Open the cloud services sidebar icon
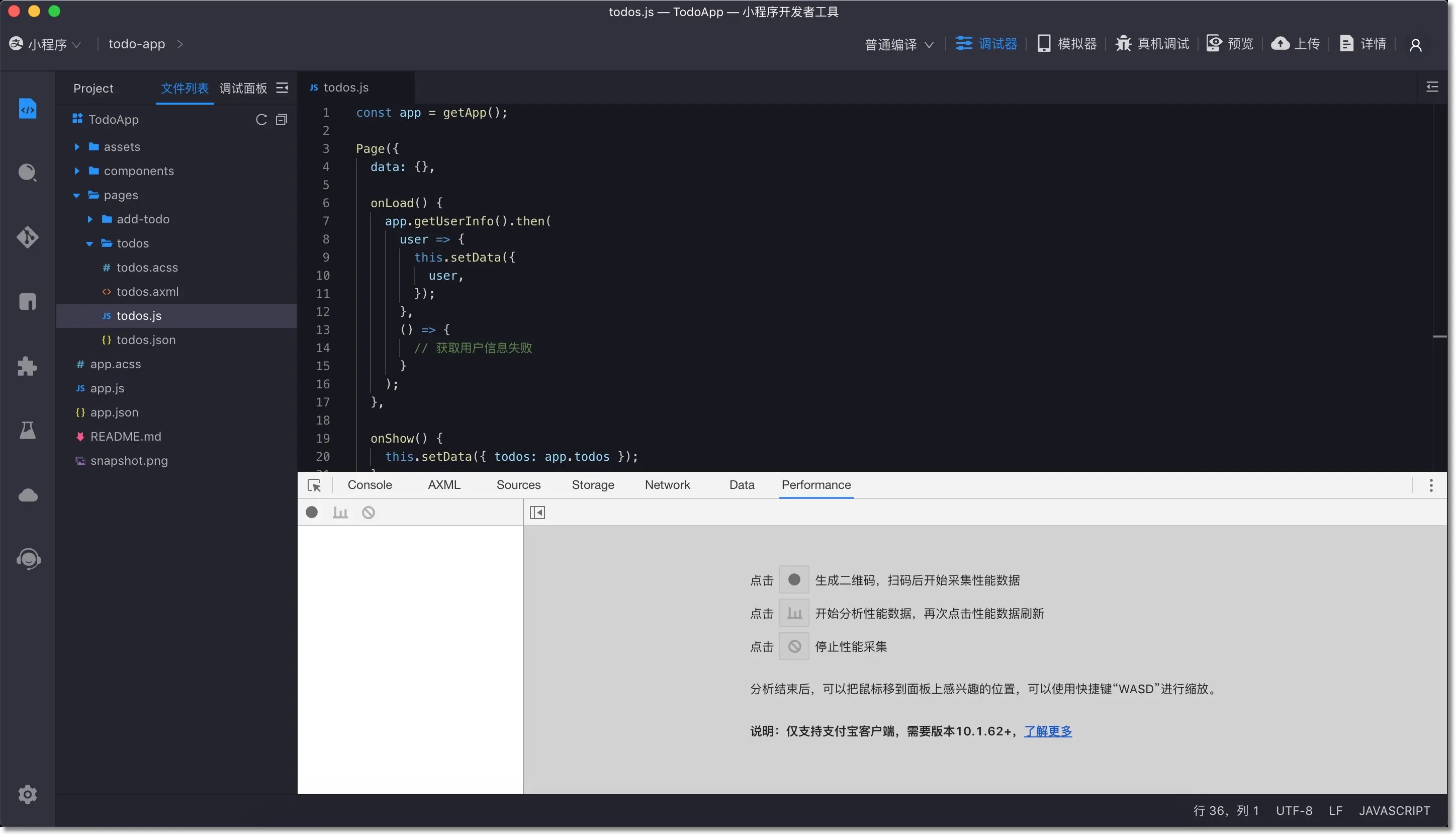The height and width of the screenshot is (835, 1456). (x=28, y=495)
